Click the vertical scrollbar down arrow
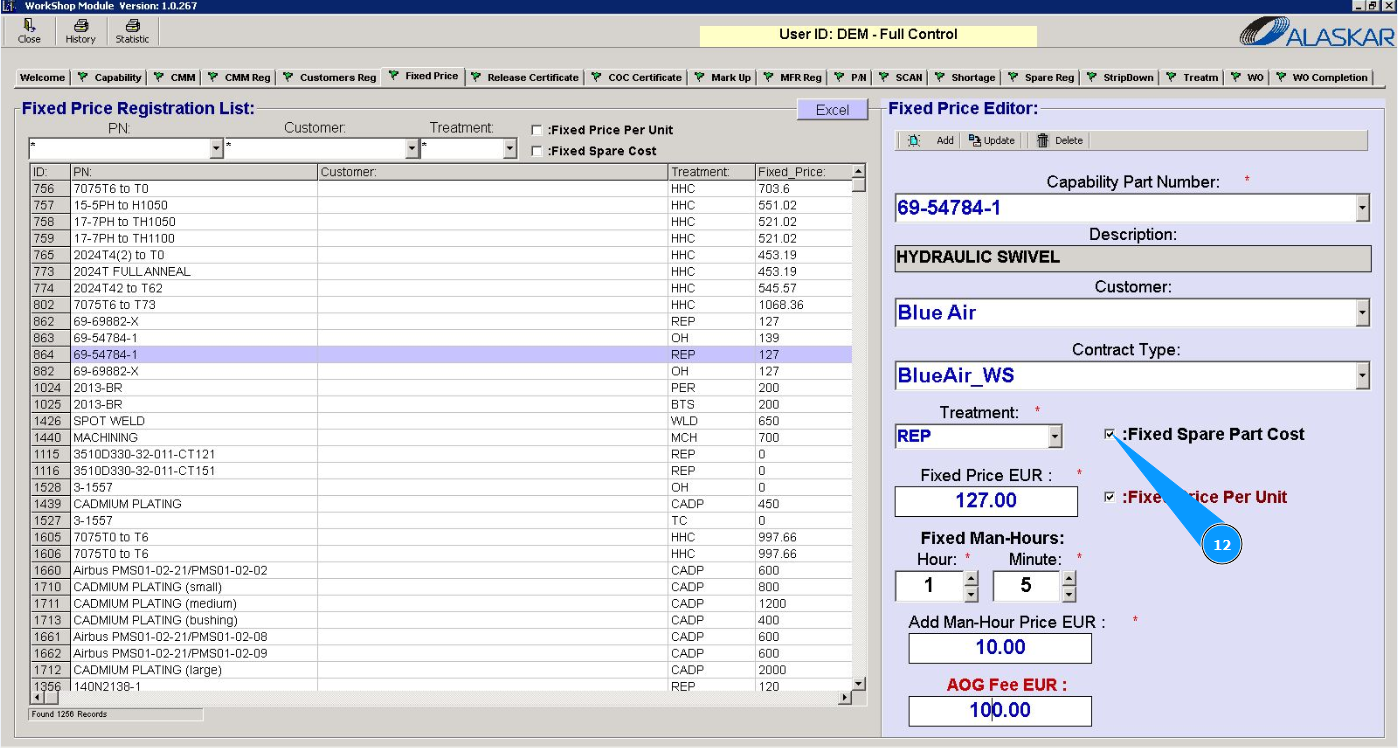Image resolution: width=1398 pixels, height=749 pixels. click(x=858, y=682)
